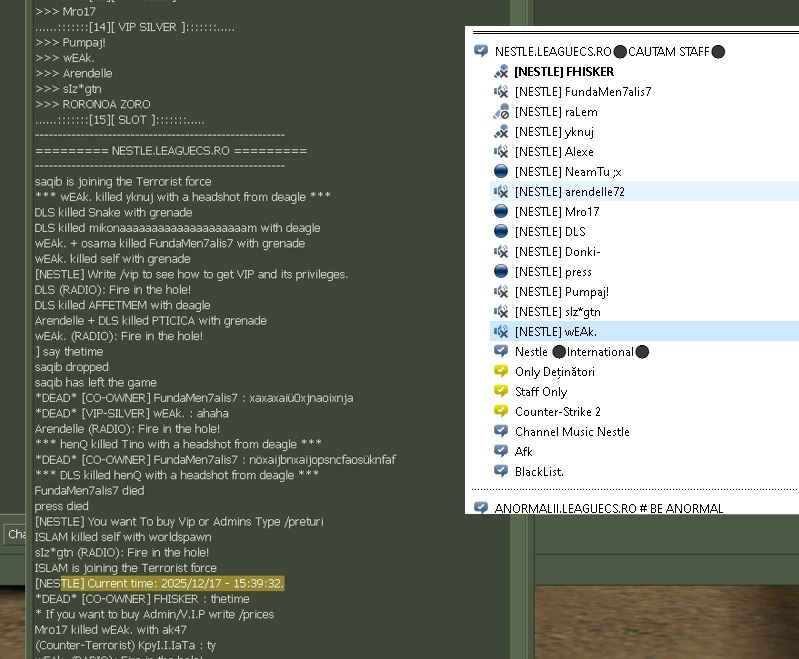Click yellow channel icon of Only Deținători
799x659 pixels.
pos(501,371)
